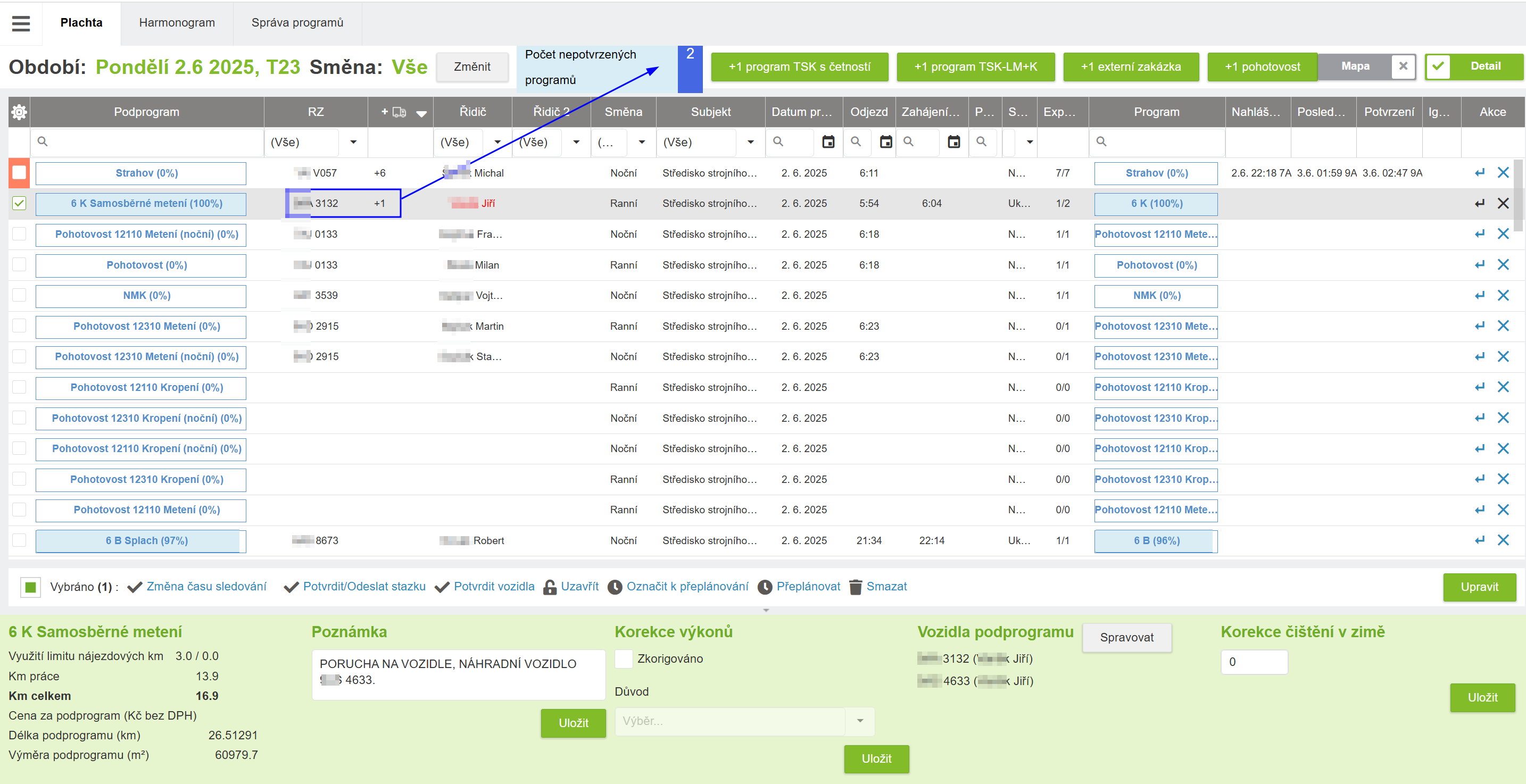Viewport: 1526px width, 784px height.
Task: Open the Správa programů tab
Action: click(297, 23)
